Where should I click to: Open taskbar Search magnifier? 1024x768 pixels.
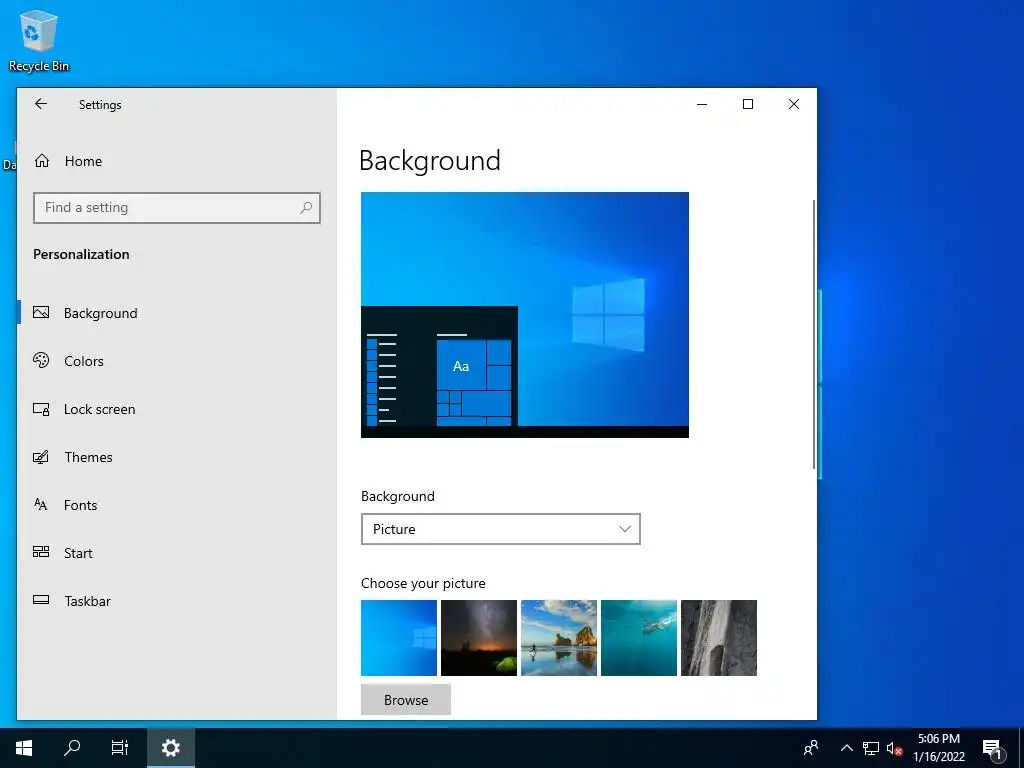click(72, 748)
